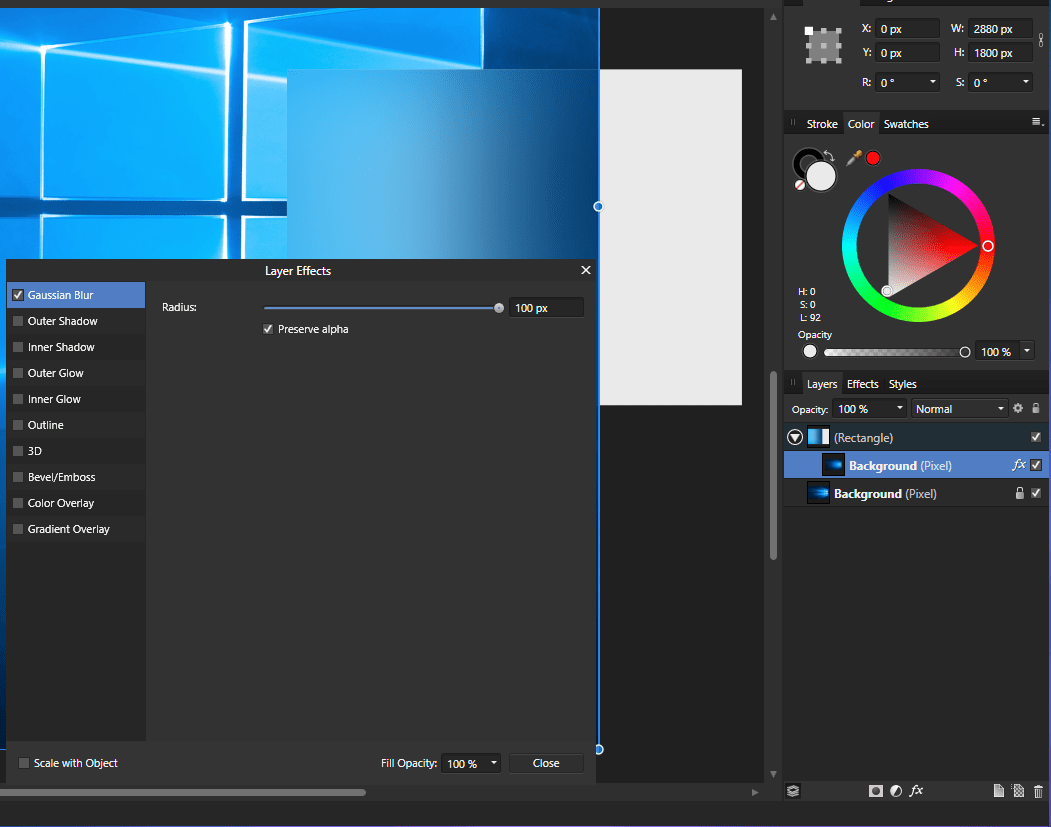The image size is (1051, 827).
Task: Open the Fill Opacity dropdown arrow
Action: (x=494, y=763)
